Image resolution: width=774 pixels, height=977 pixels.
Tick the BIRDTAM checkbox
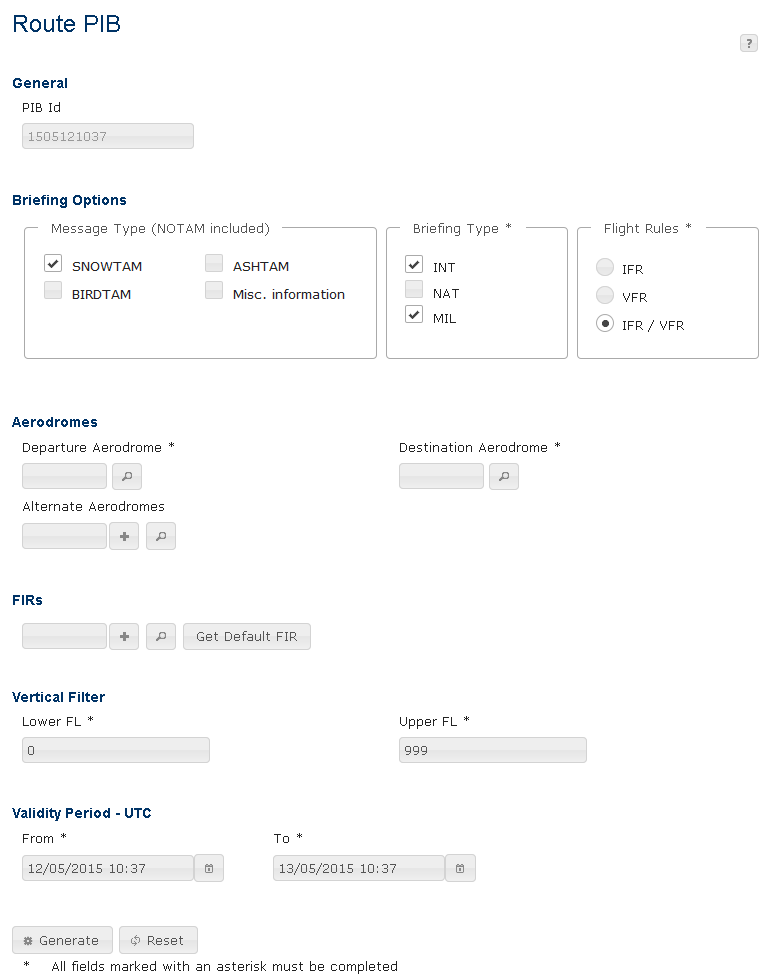point(54,291)
